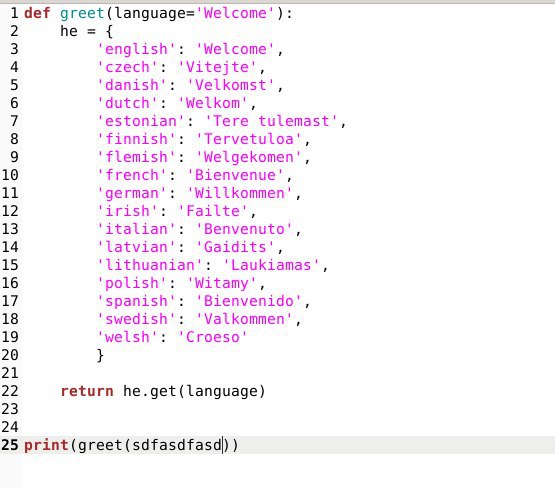The height and width of the screenshot is (488, 555).
Task: Click the key 'latvian' on line 14
Action: [136, 247]
